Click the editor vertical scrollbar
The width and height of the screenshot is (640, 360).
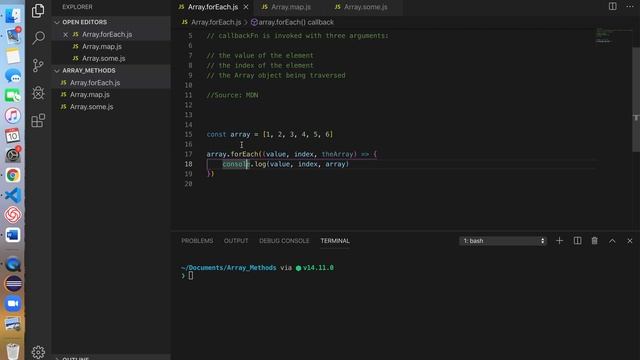[636, 99]
